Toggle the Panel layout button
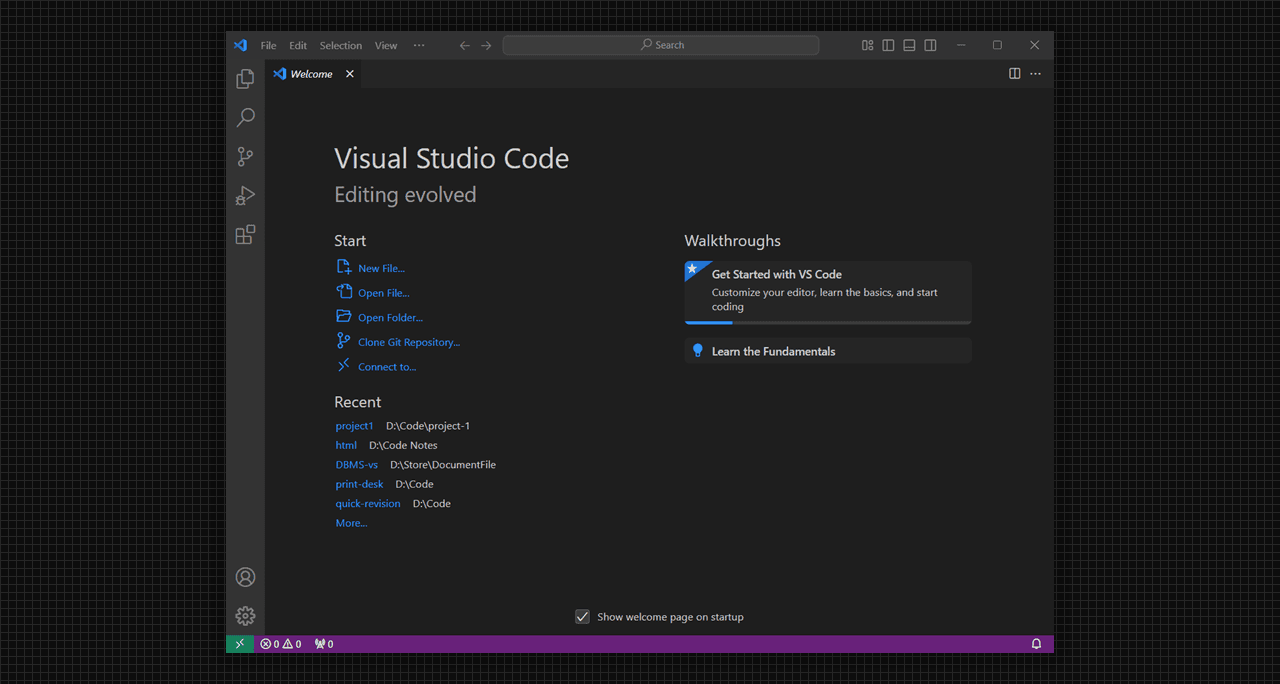1280x684 pixels. [909, 45]
